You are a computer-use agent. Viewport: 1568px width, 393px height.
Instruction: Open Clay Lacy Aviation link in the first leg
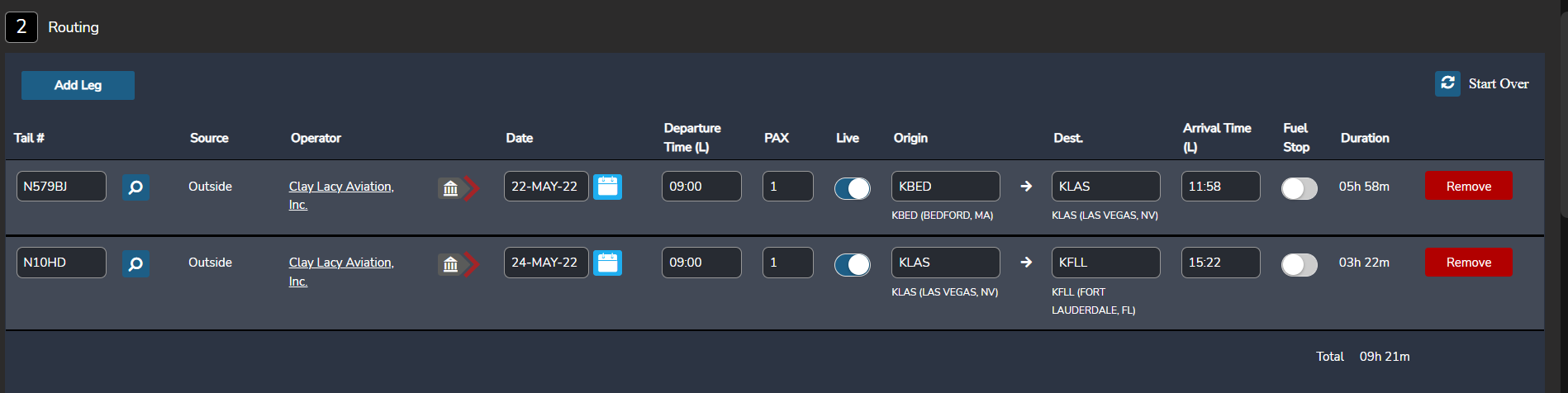(340, 187)
